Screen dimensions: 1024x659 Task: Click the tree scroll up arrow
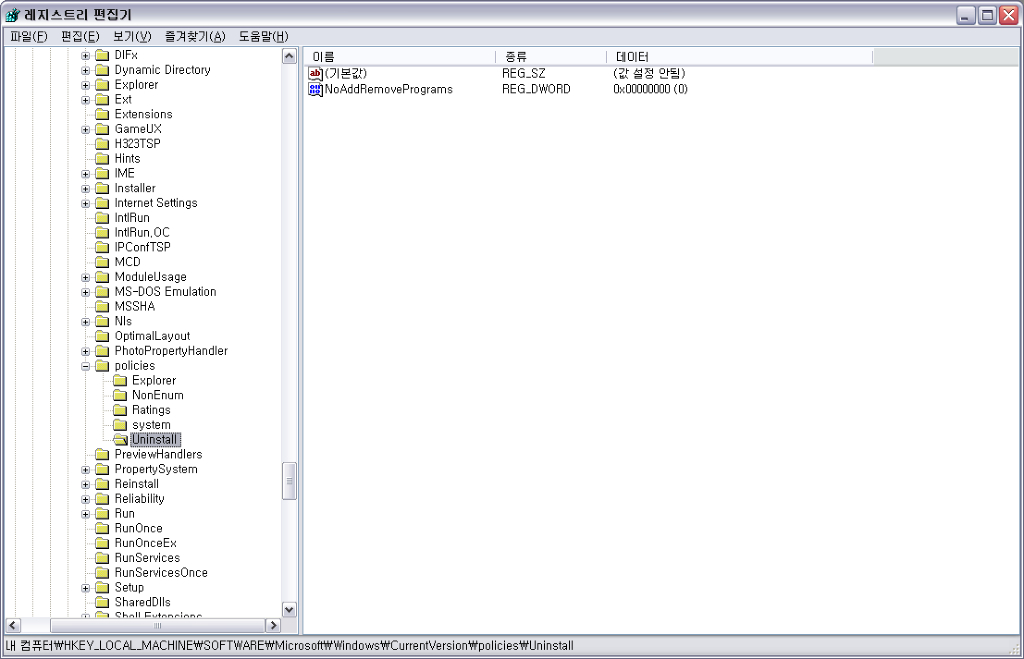tap(289, 56)
